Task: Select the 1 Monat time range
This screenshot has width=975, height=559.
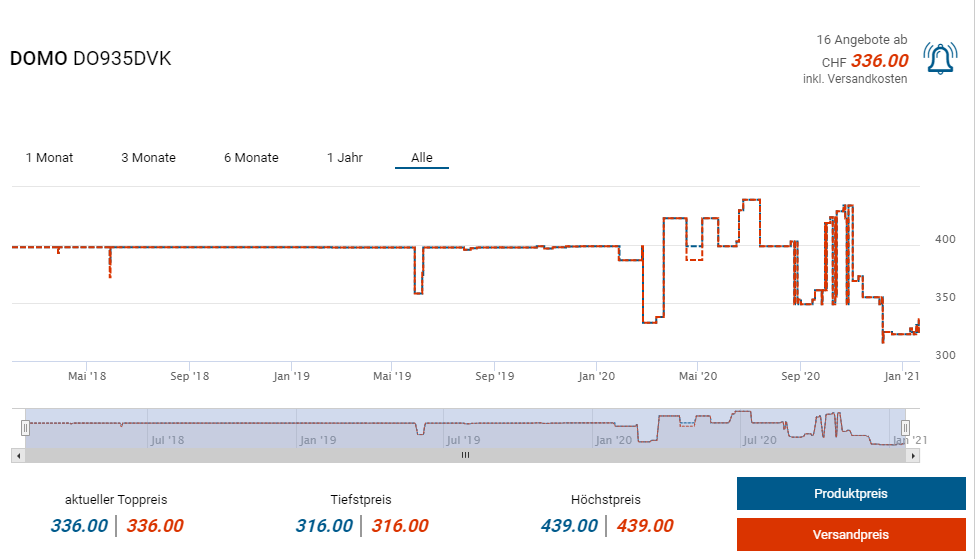Action: click(49, 158)
